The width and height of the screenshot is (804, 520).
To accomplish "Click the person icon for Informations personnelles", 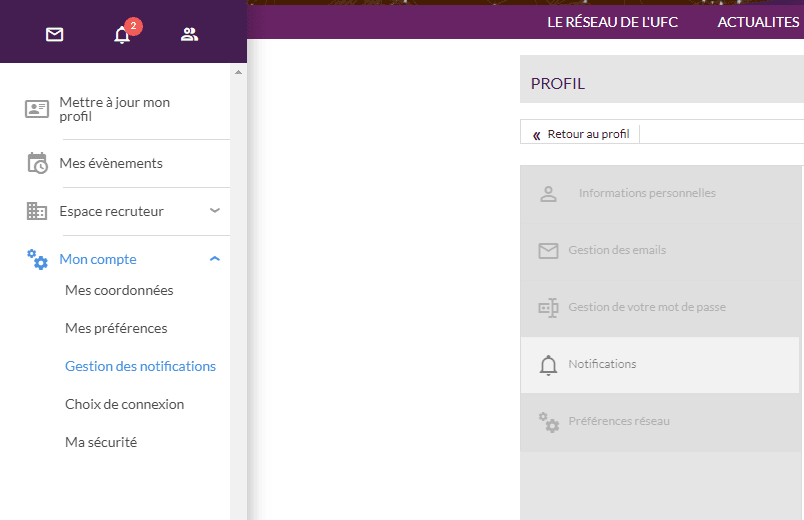I will 548,194.
